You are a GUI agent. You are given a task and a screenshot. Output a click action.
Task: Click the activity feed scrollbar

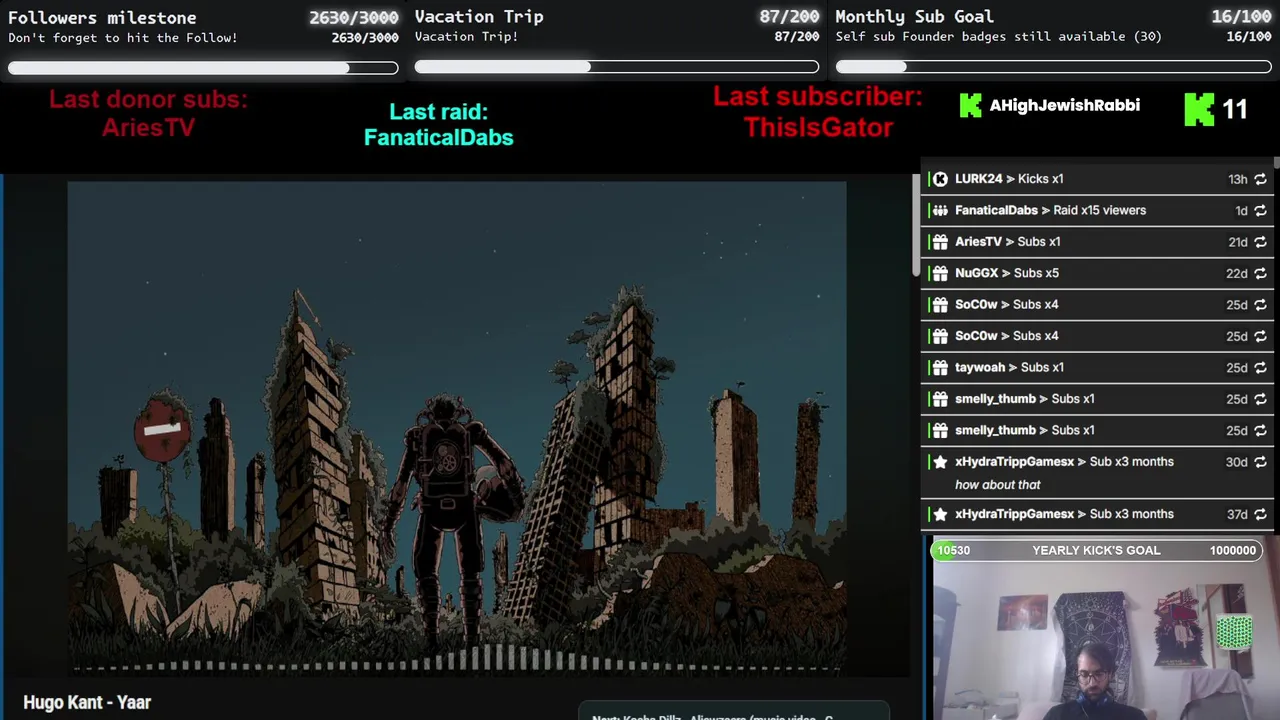click(x=1276, y=162)
